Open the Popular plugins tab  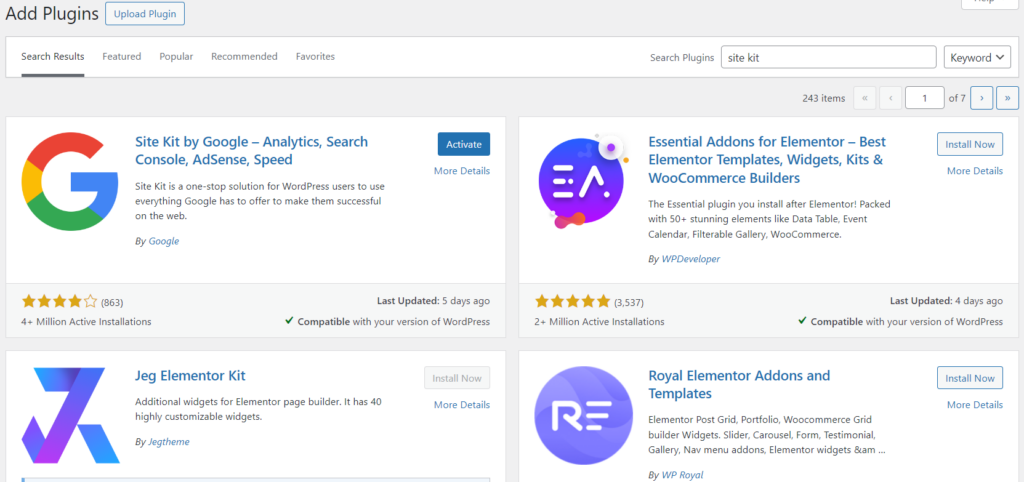[176, 57]
